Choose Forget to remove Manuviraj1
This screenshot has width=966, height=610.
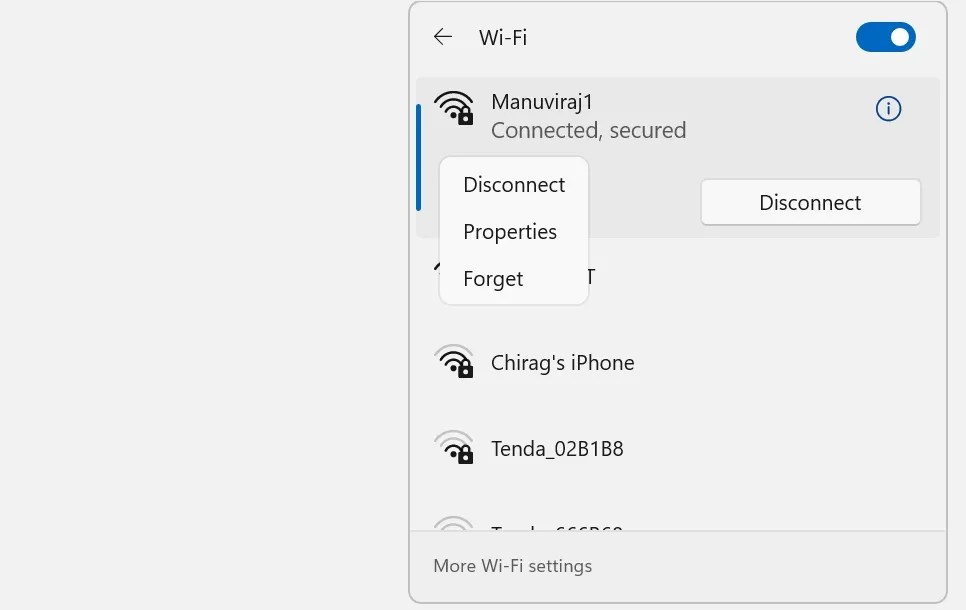492,278
